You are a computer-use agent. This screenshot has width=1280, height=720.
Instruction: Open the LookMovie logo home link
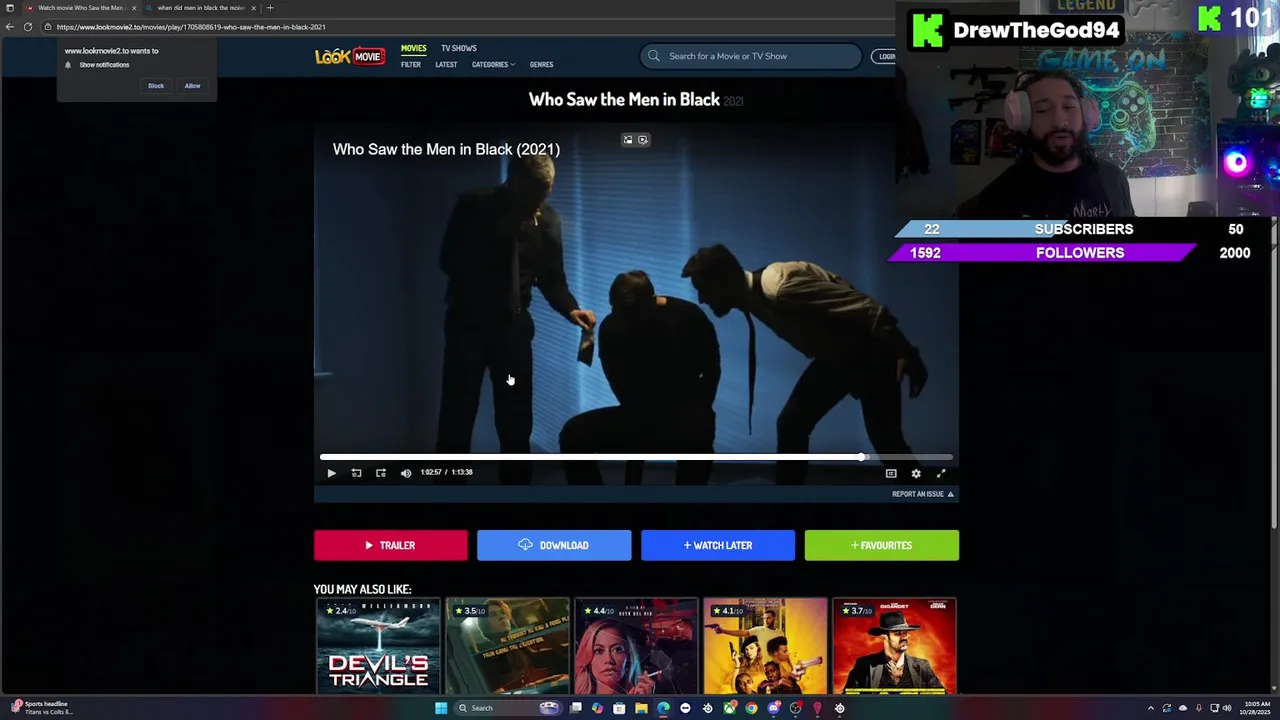349,56
